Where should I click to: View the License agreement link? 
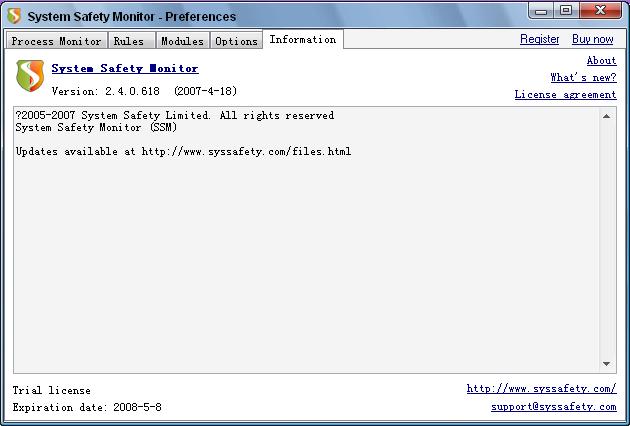[x=565, y=94]
